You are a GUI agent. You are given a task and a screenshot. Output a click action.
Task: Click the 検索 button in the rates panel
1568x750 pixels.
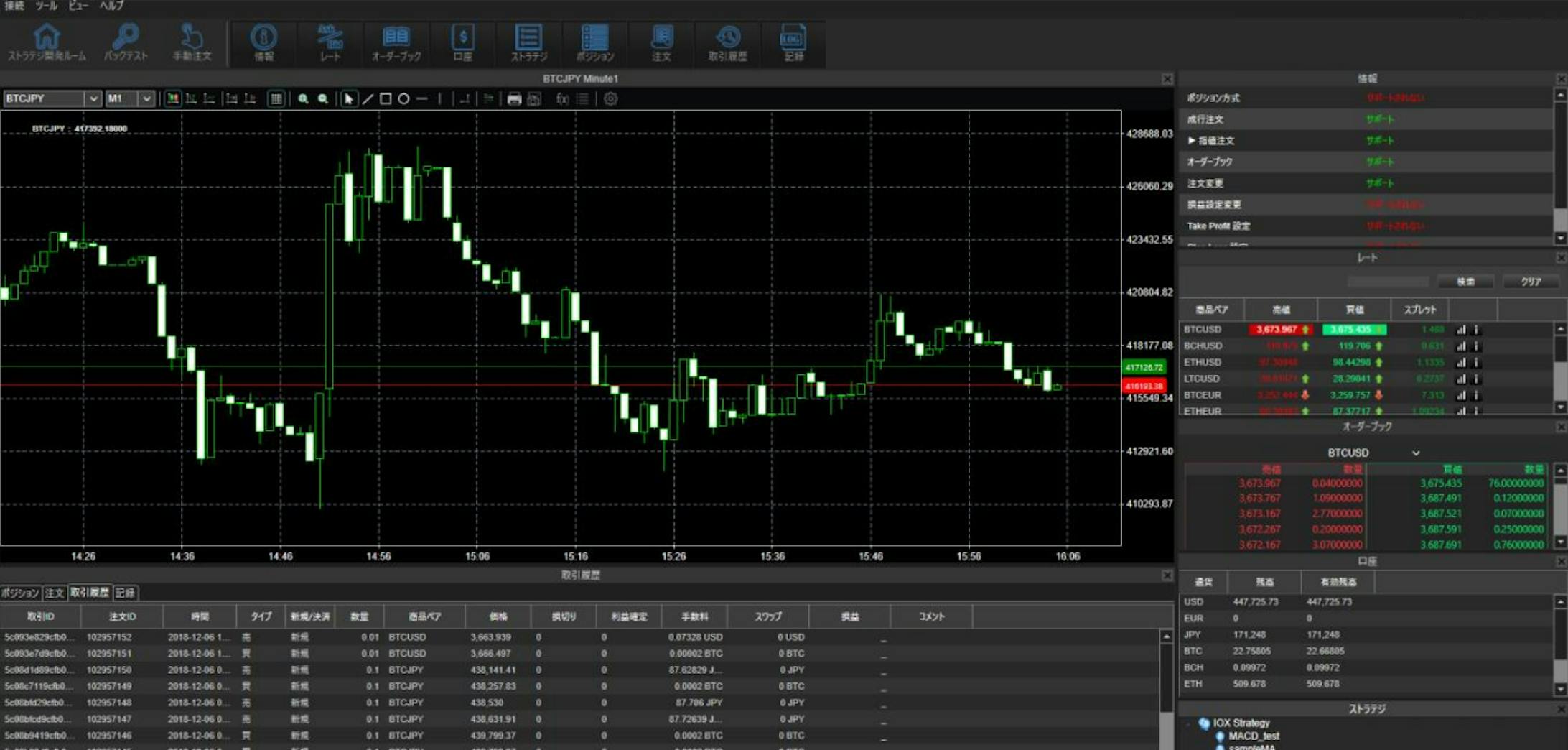point(1465,281)
